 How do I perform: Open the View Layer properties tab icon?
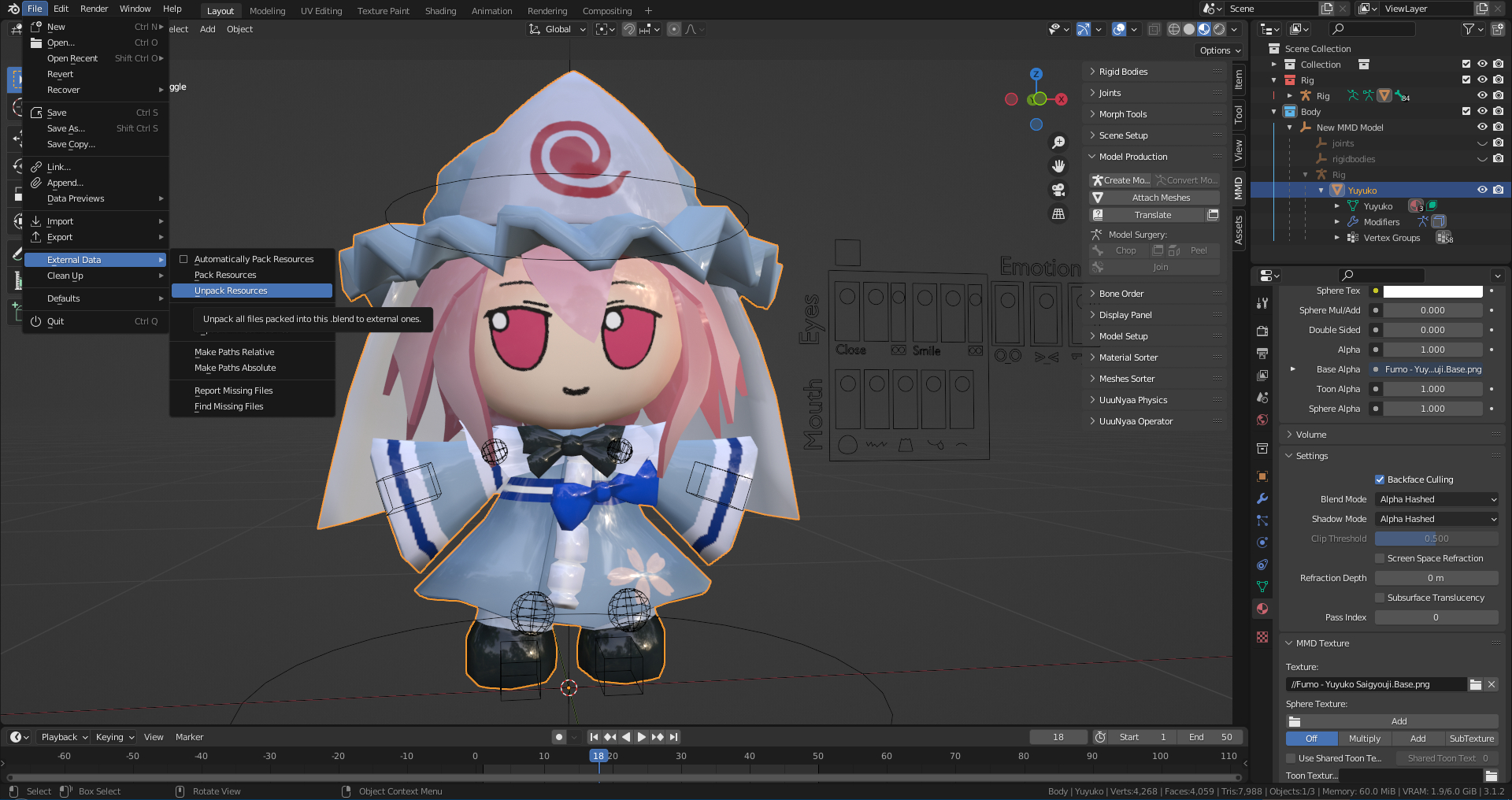coord(1262,376)
